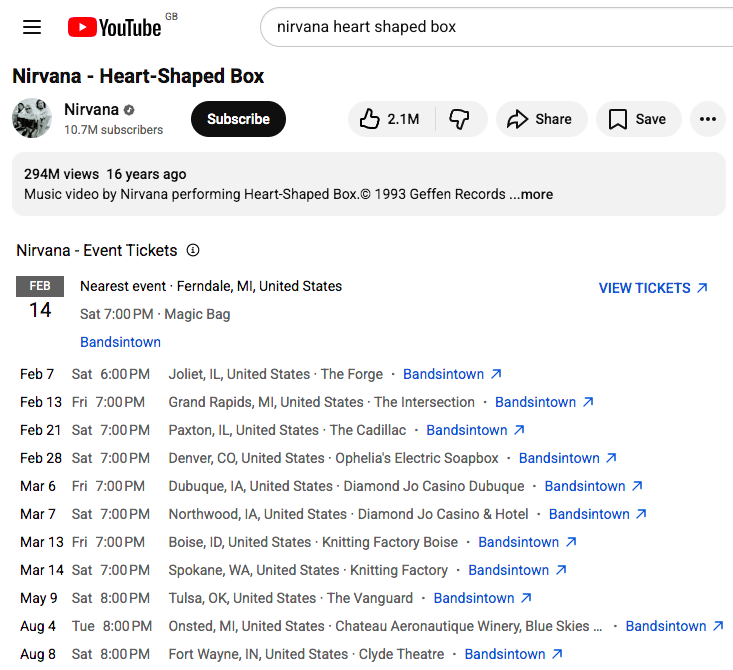The height and width of the screenshot is (670, 733).
Task: Open the Nirvana channel name link
Action: pos(91,109)
